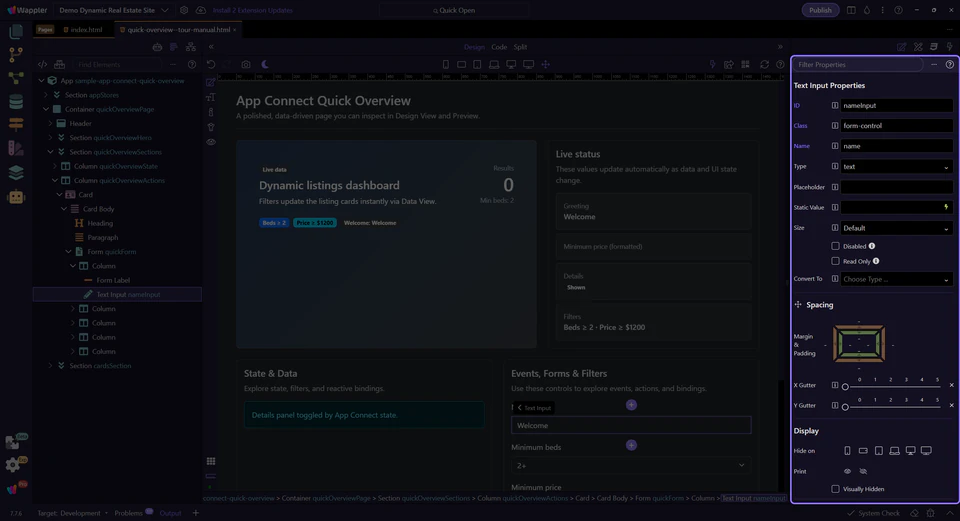Open project settings gear beside project name
The image size is (960, 521).
(184, 10)
